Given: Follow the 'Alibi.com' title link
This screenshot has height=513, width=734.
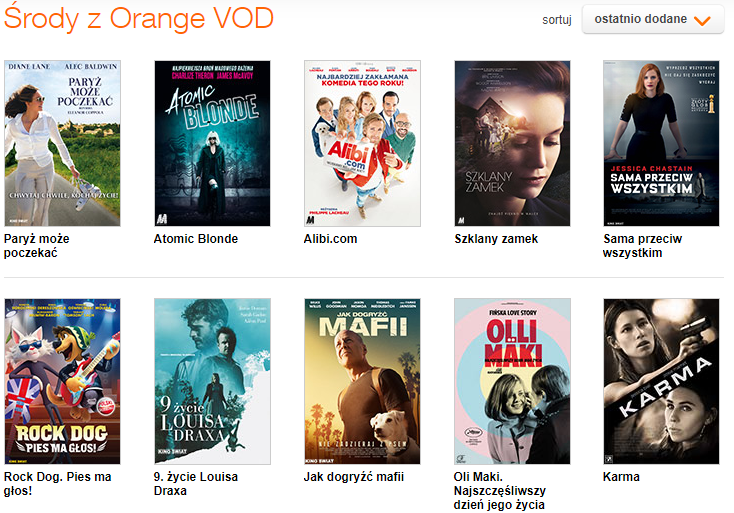Looking at the screenshot, I should point(330,239).
